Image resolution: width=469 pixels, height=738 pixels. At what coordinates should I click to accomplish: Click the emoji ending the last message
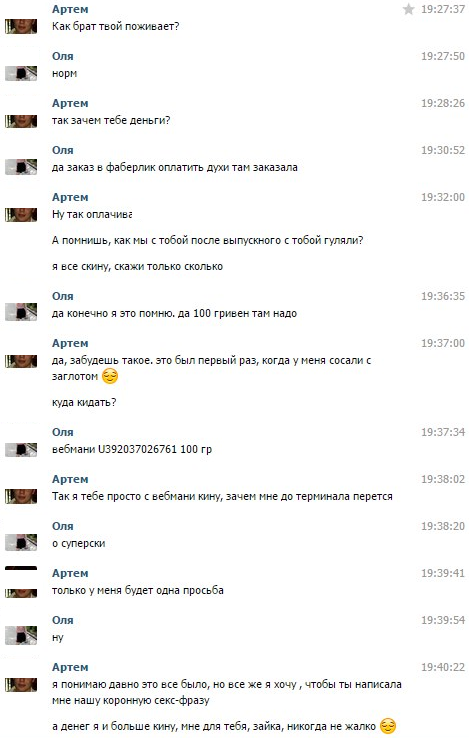(388, 726)
